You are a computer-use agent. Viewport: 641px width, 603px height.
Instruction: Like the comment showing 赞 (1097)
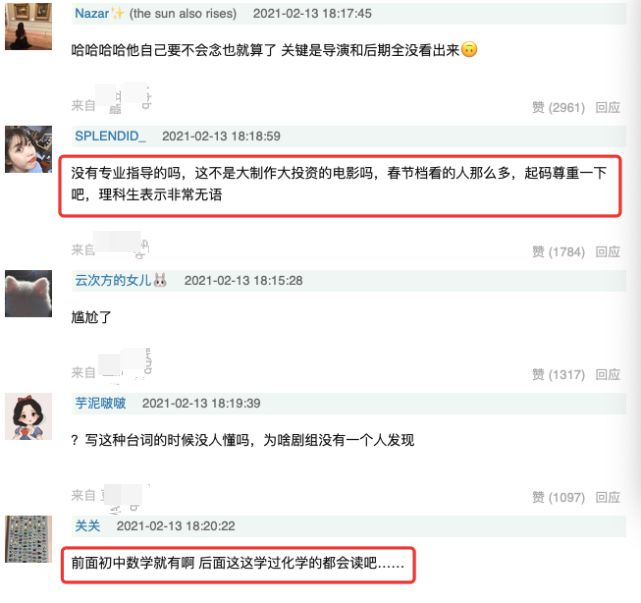coord(558,498)
